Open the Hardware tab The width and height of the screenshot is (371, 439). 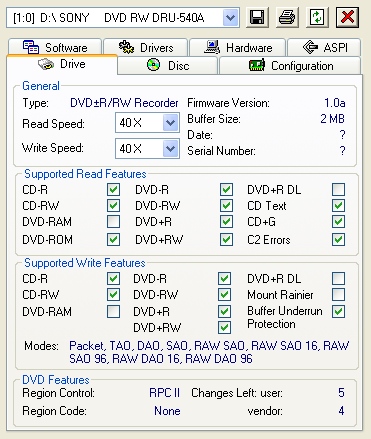click(238, 47)
